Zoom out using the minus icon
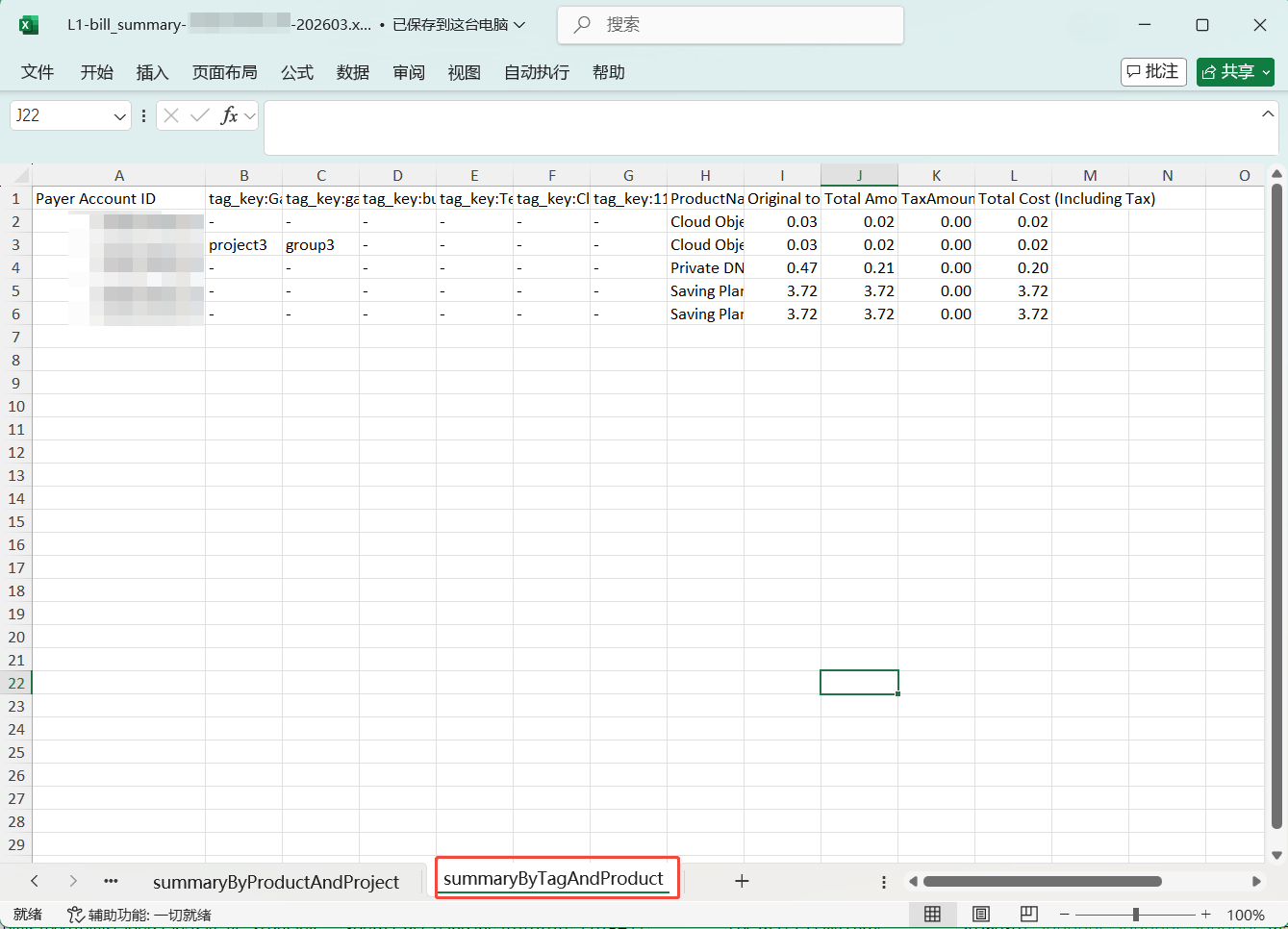Viewport: 1288px width, 929px height. point(1065,915)
